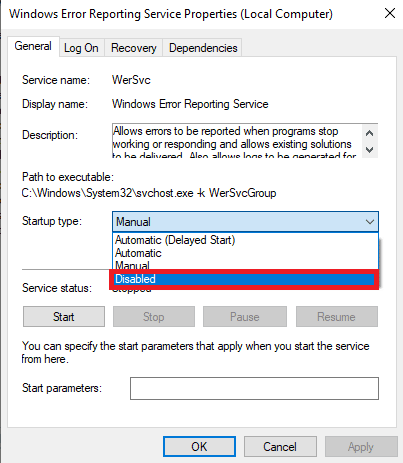Close the service properties dialog
Viewport: 403px width, 463px height.
tap(390, 14)
